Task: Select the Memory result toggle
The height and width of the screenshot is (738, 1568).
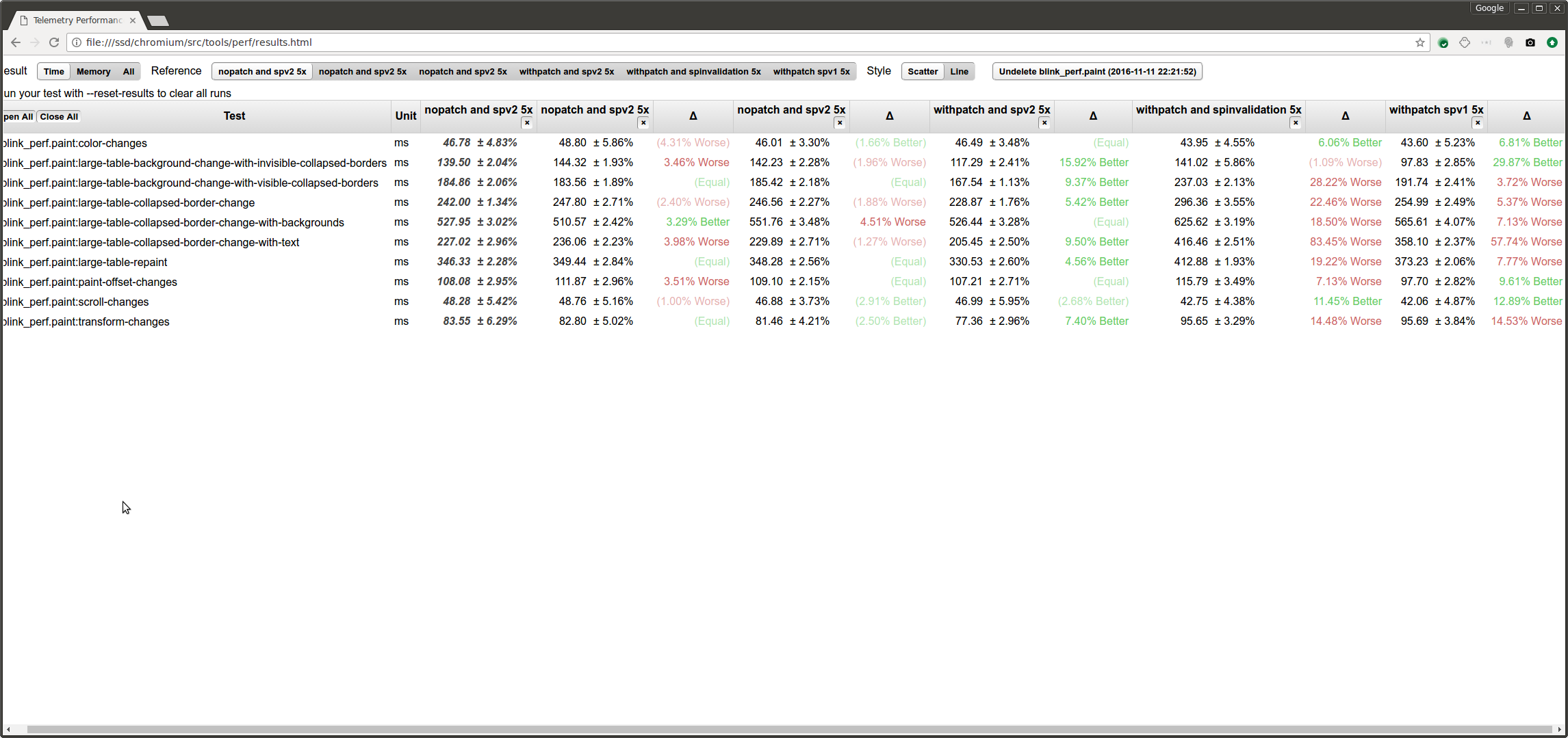Action: tap(93, 71)
